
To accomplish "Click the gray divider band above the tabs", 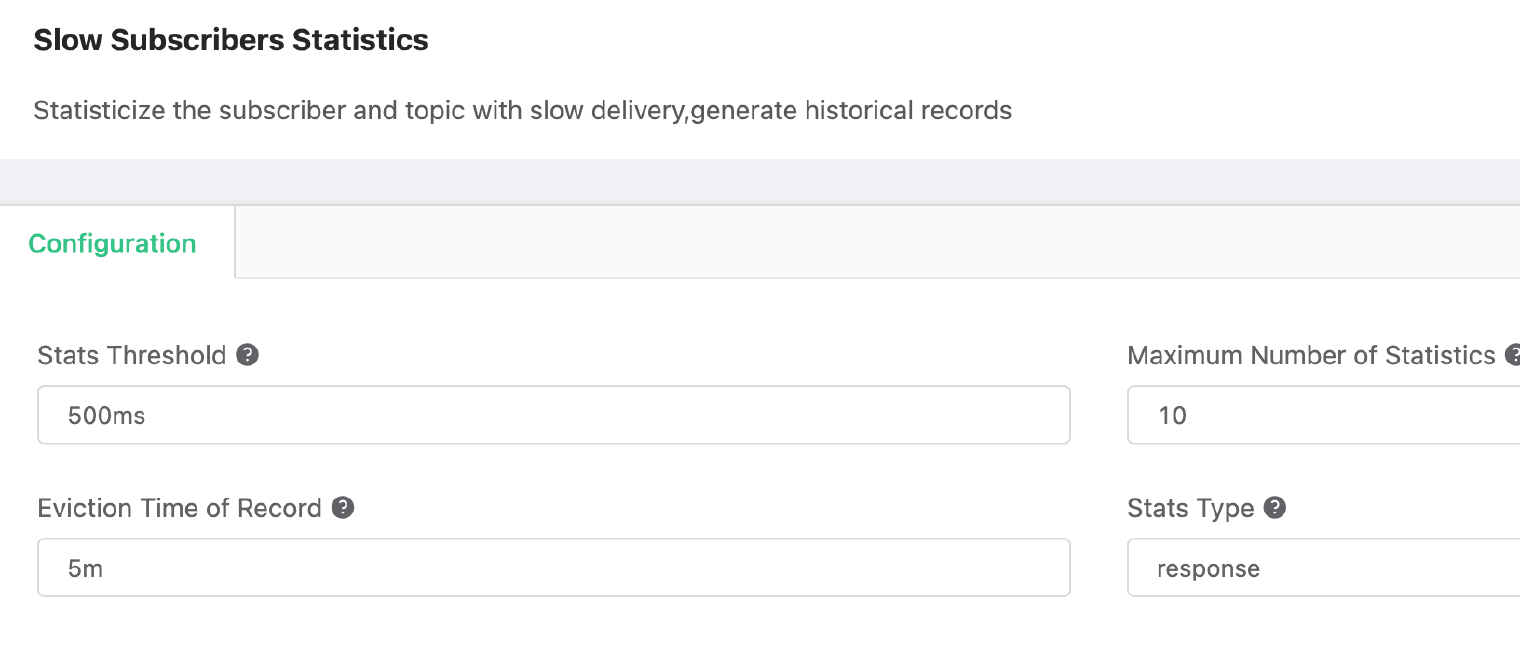I will (x=760, y=182).
